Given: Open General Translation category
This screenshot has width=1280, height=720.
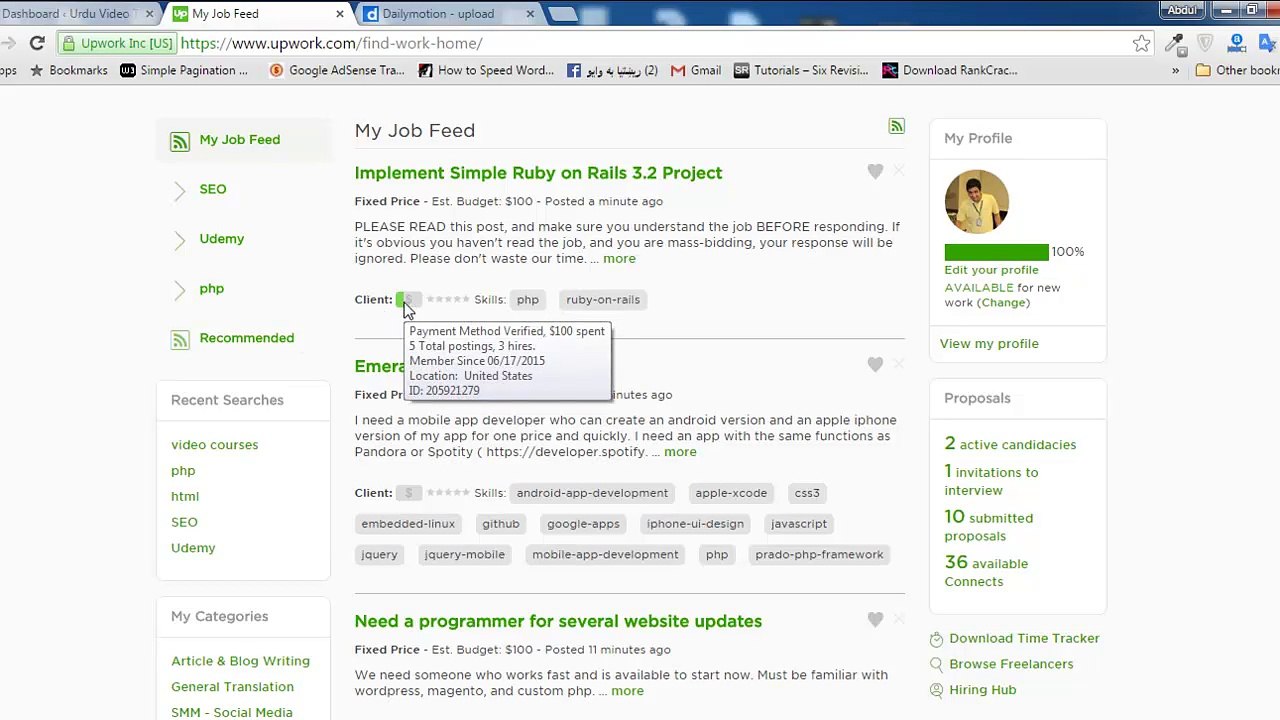Looking at the screenshot, I should tap(232, 686).
